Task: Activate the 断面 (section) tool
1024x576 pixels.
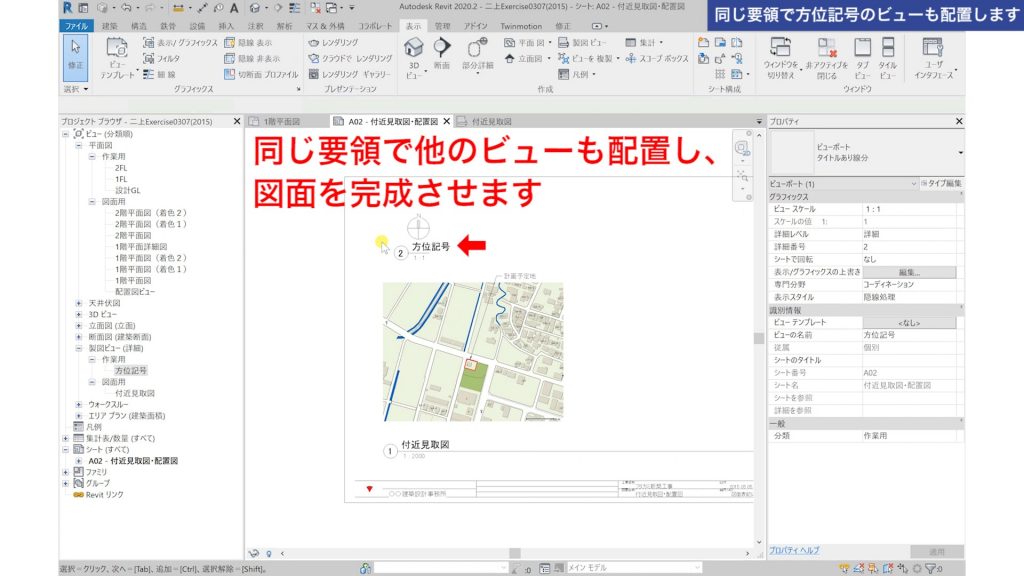Action: click(443, 48)
